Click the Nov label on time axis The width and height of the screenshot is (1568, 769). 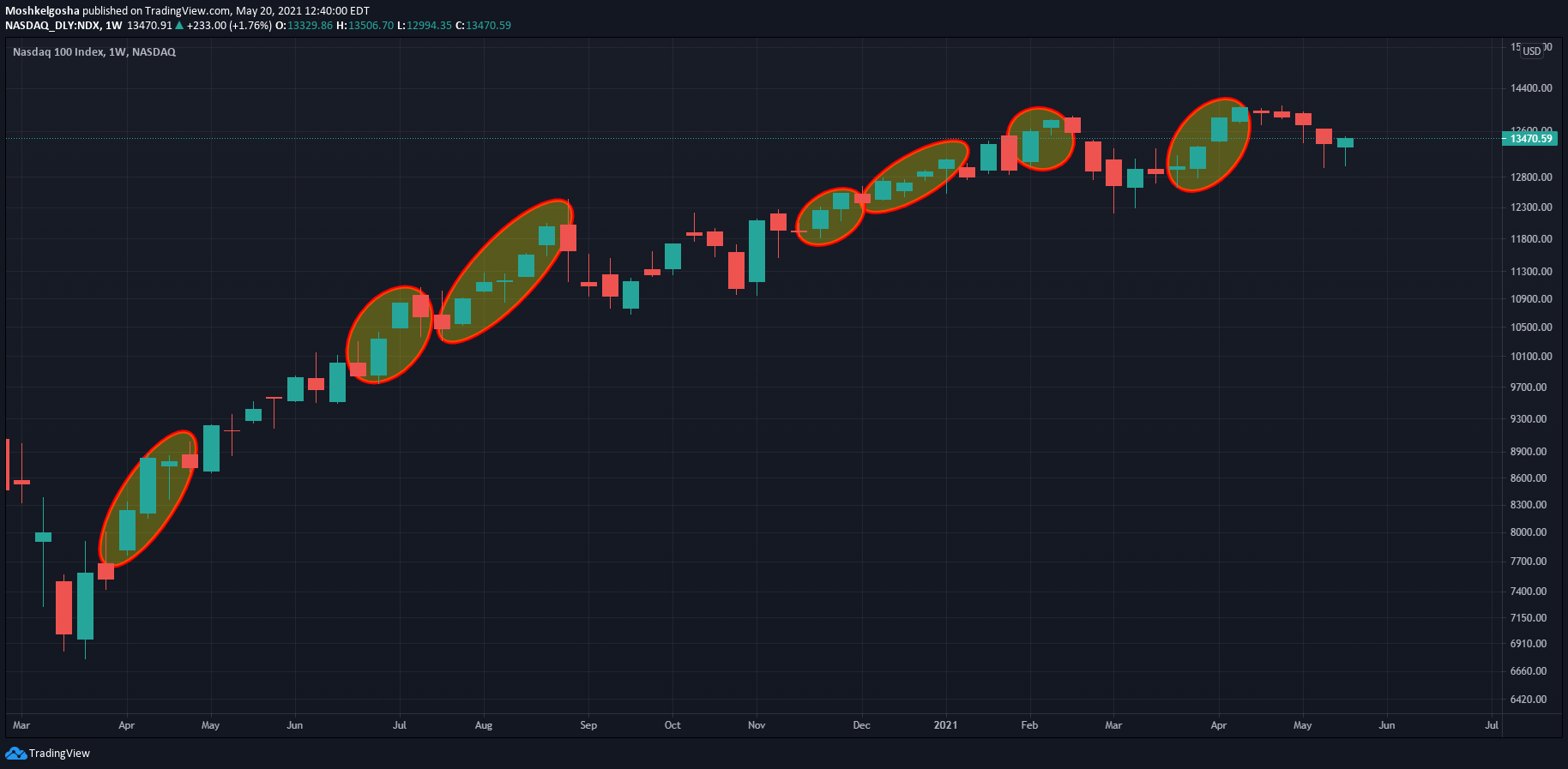click(757, 725)
